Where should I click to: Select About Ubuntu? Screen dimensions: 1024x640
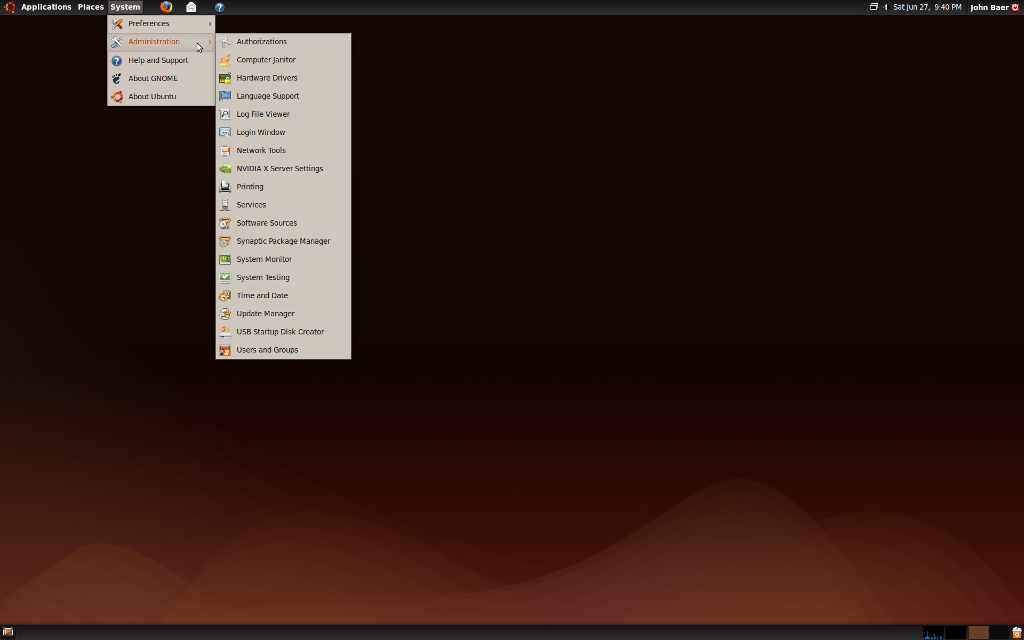pos(161,97)
